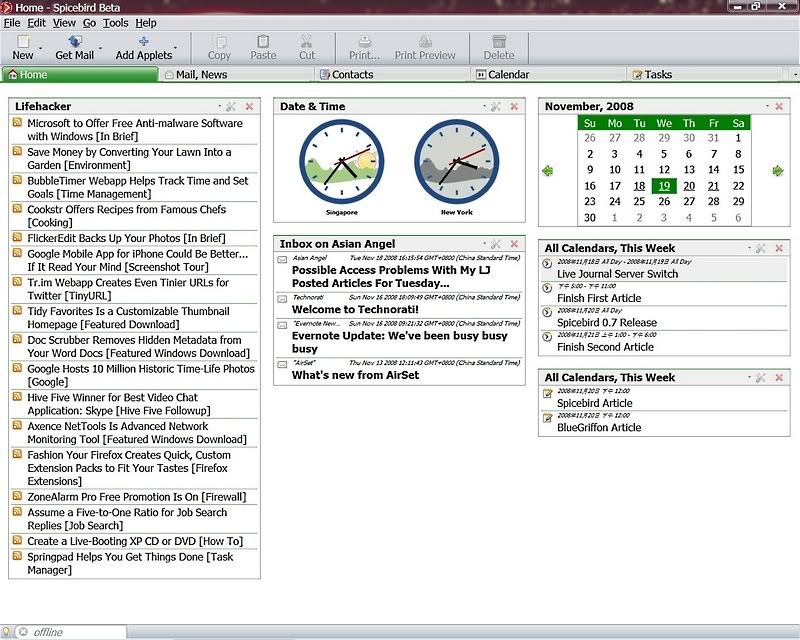
Task: Click the Cut scissors icon
Action: pos(307,41)
